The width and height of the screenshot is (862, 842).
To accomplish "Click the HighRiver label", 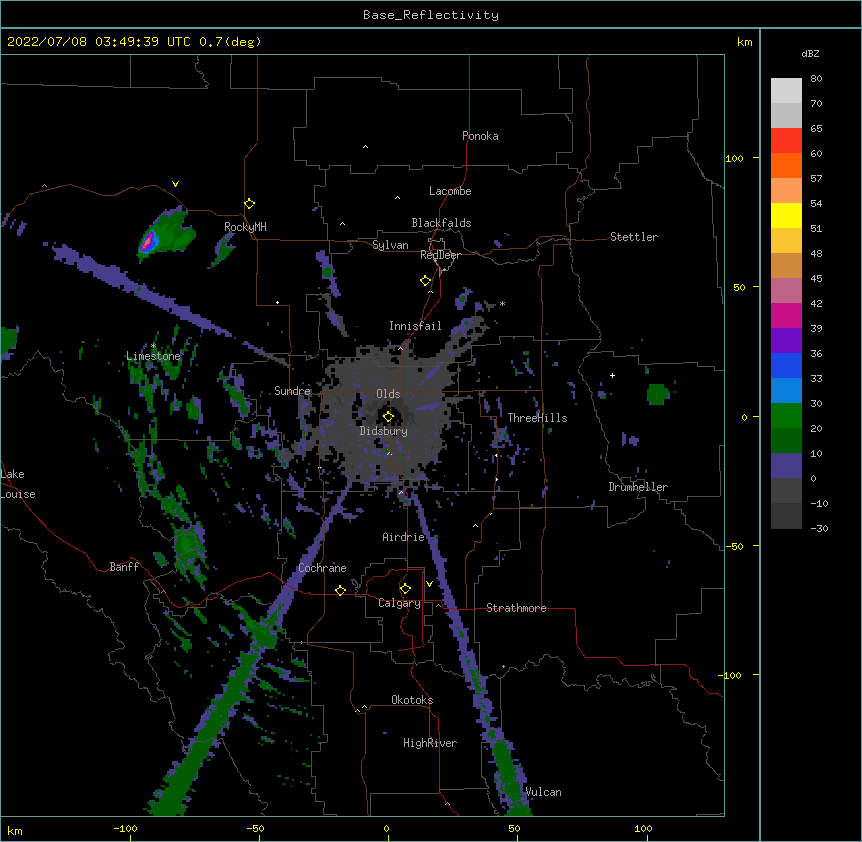I will coord(430,743).
